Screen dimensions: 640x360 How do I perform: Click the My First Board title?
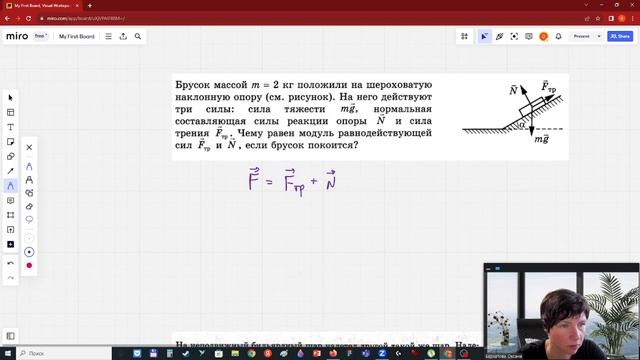(x=76, y=36)
